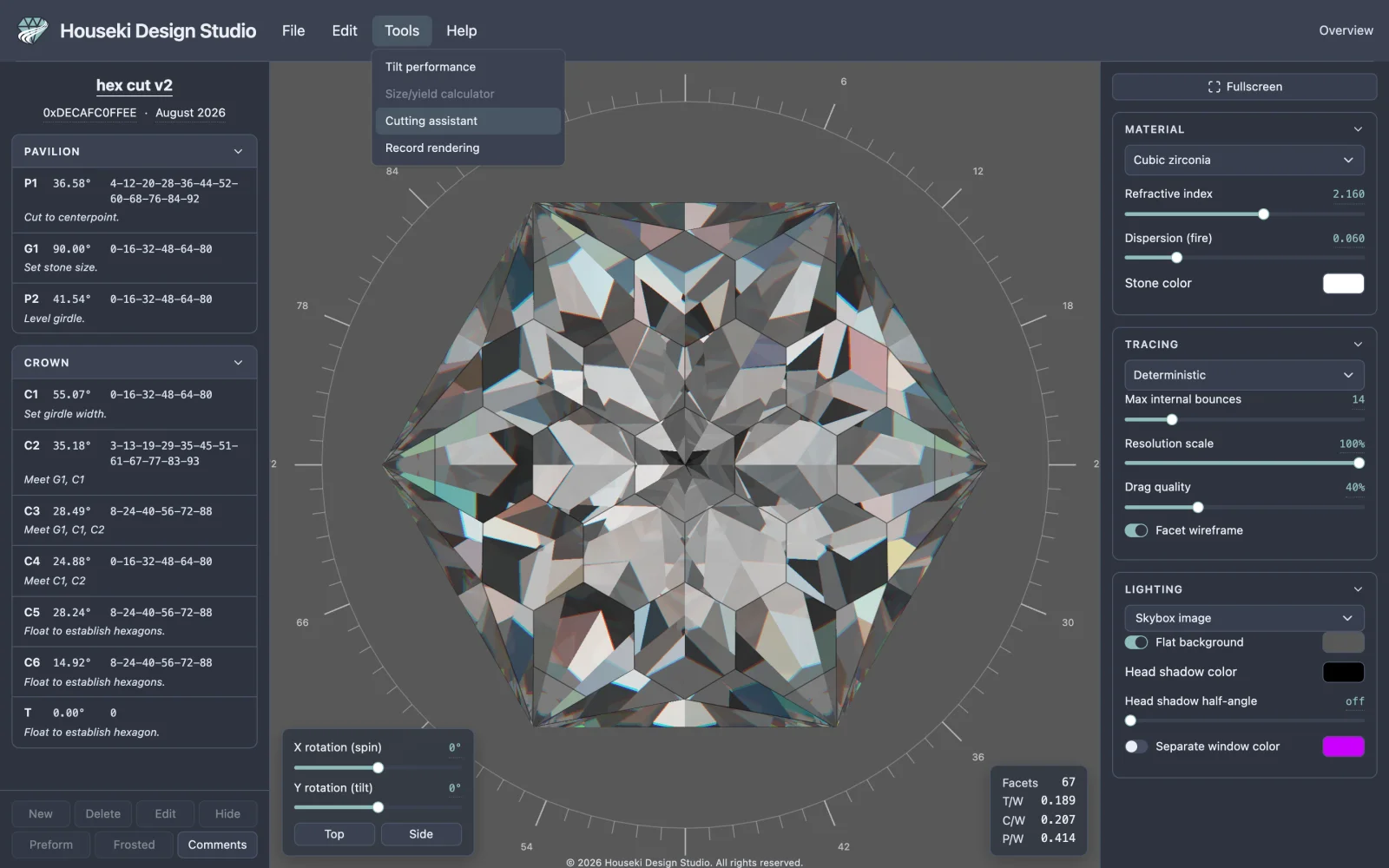Adjust the Dispersion (fire) slider

coord(1244,258)
